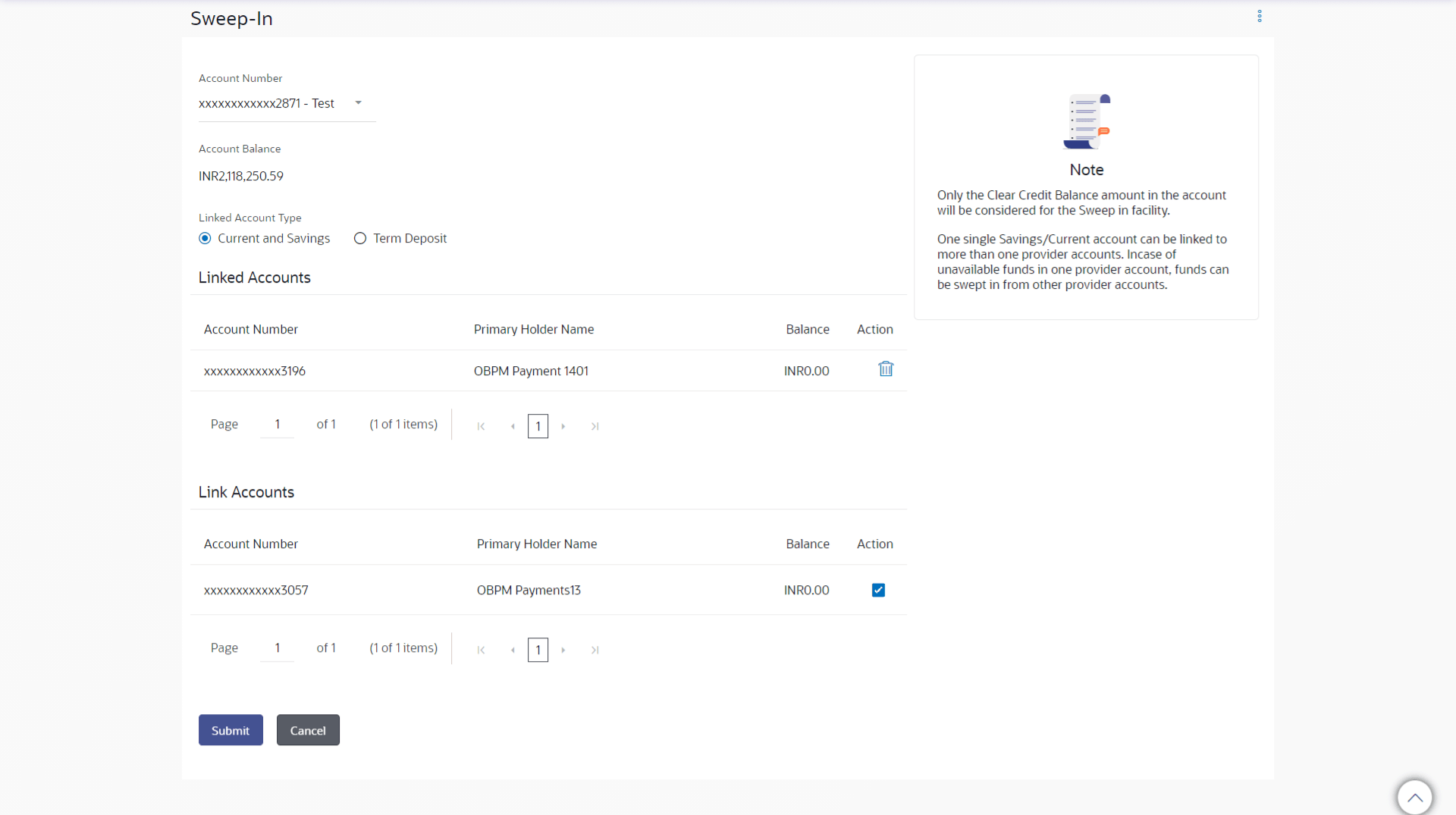Viewport: 1456px width, 815px height.
Task: Click the Linked Accounts page number field
Action: pyautogui.click(x=277, y=425)
